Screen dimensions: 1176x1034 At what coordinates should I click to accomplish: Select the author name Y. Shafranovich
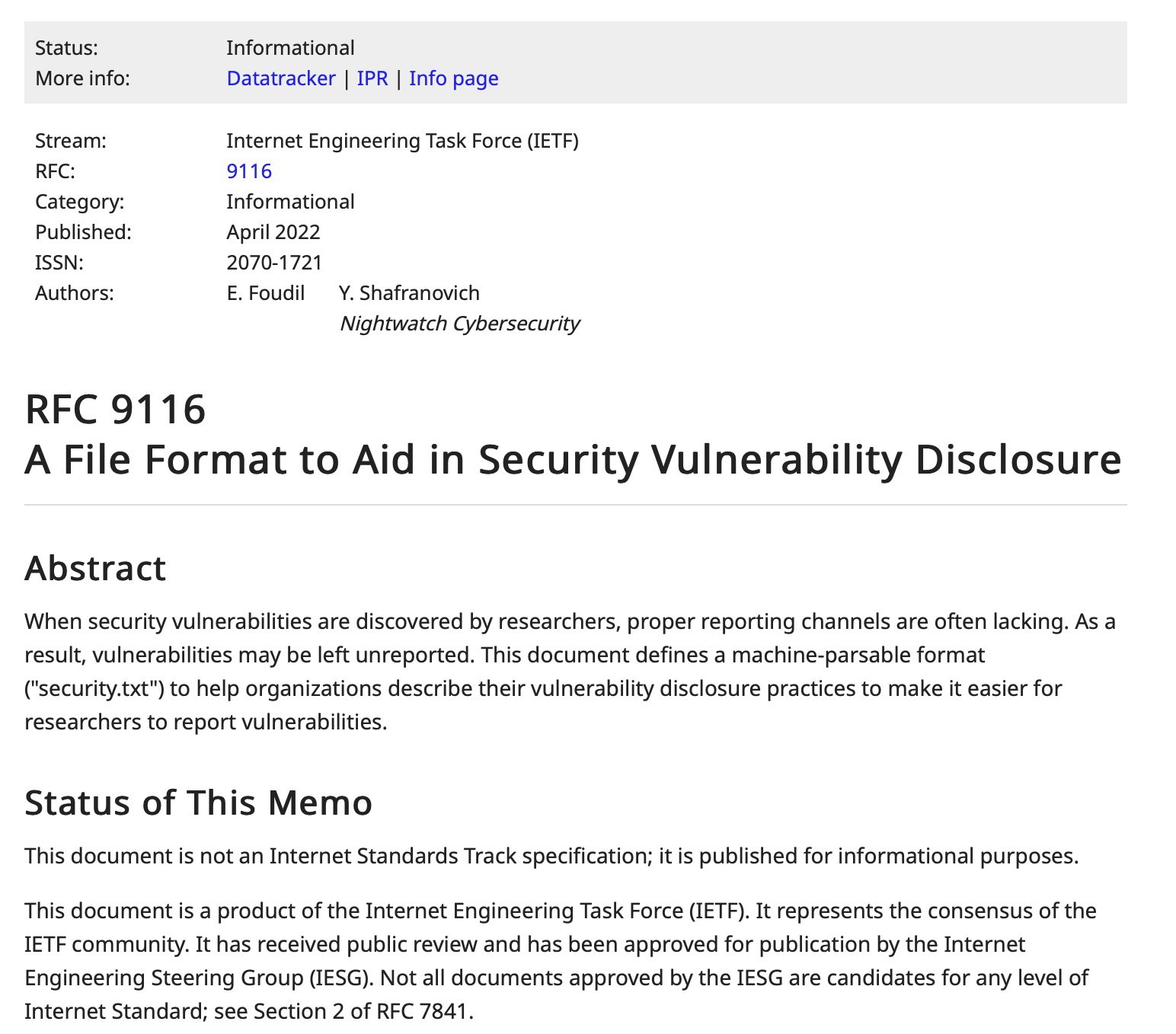tap(409, 293)
